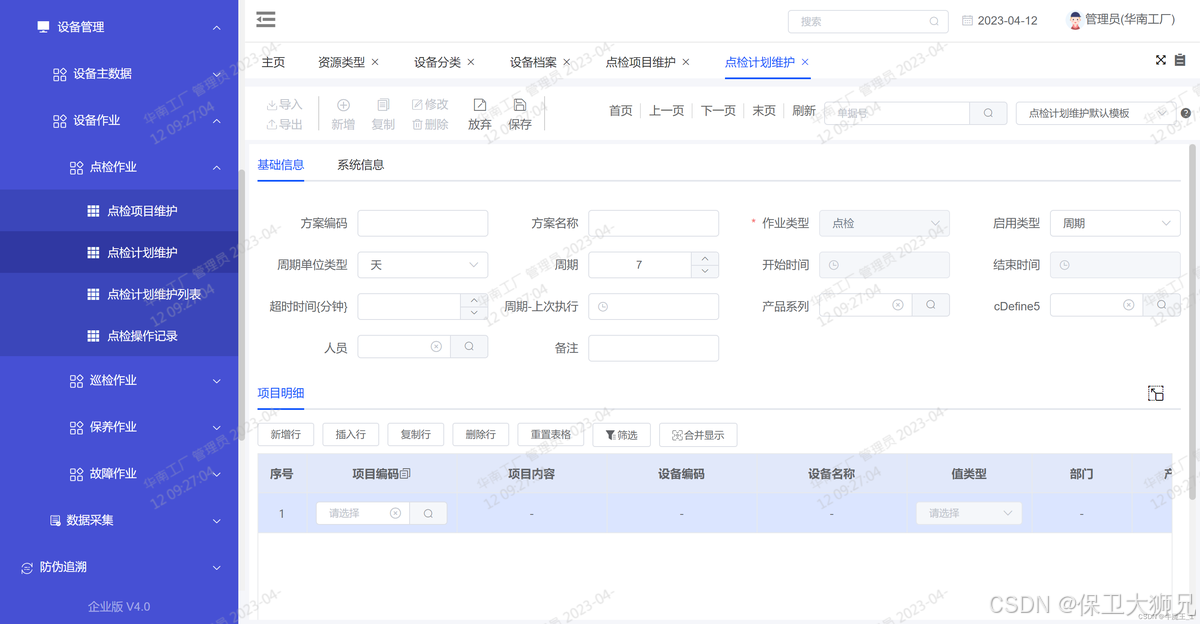Switch to the 设备分类 tab

coord(437,62)
